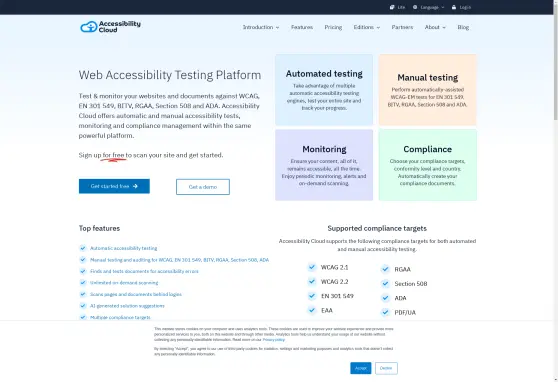This screenshot has width=558, height=382.
Task: Click the check icon beside ADA
Action: pyautogui.click(x=385, y=298)
